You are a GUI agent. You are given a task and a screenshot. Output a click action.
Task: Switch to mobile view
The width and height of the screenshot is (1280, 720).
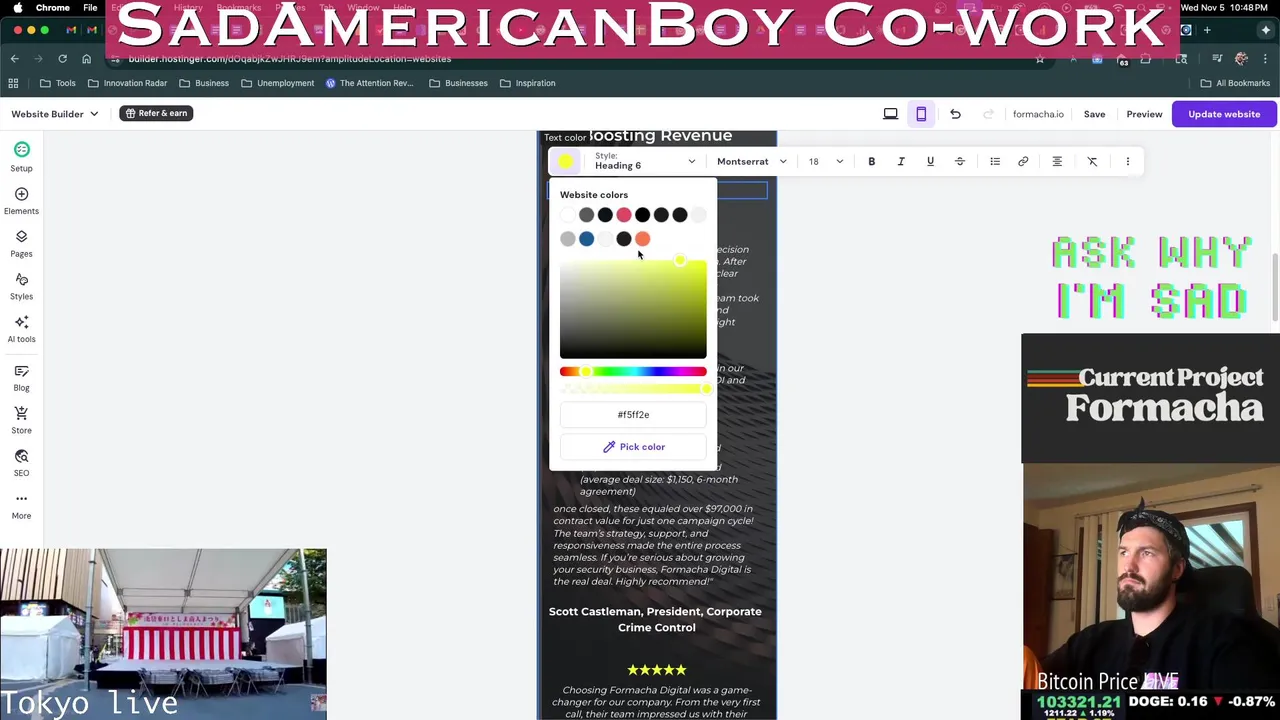(x=921, y=114)
